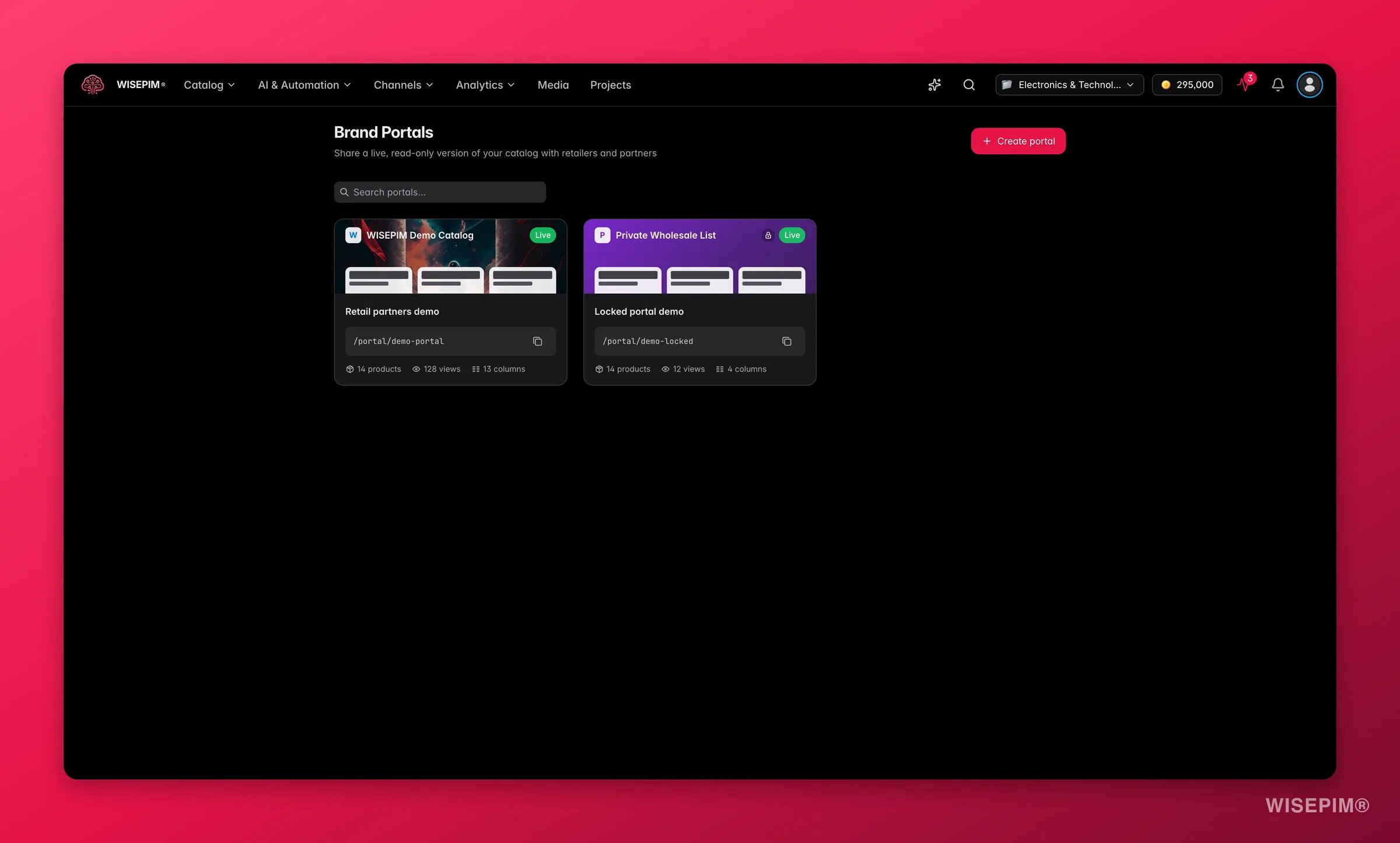Click the 128 views stat
The height and width of the screenshot is (843, 1400).
click(436, 369)
